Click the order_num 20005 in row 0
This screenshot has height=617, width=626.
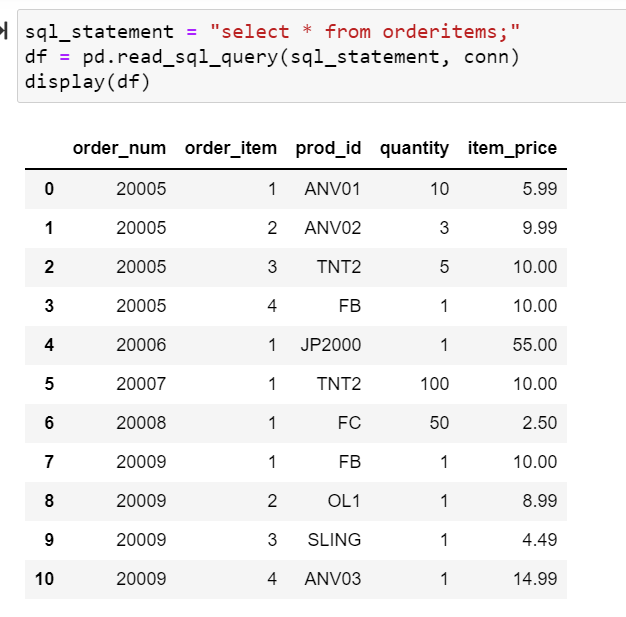pos(141,189)
